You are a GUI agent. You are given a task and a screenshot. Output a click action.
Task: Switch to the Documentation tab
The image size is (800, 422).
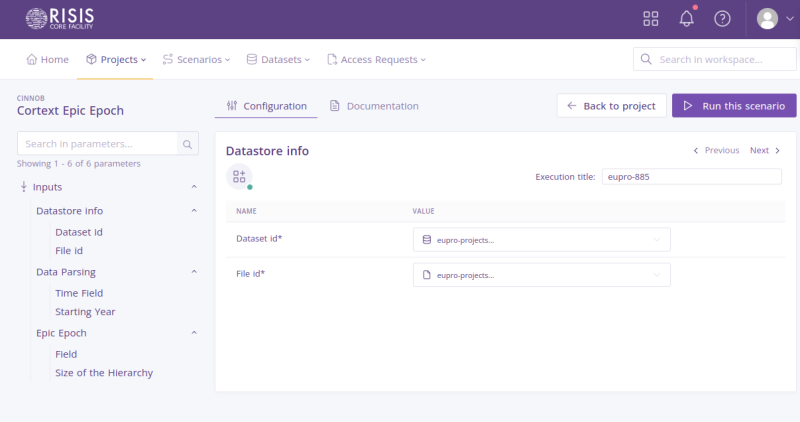pyautogui.click(x=374, y=105)
